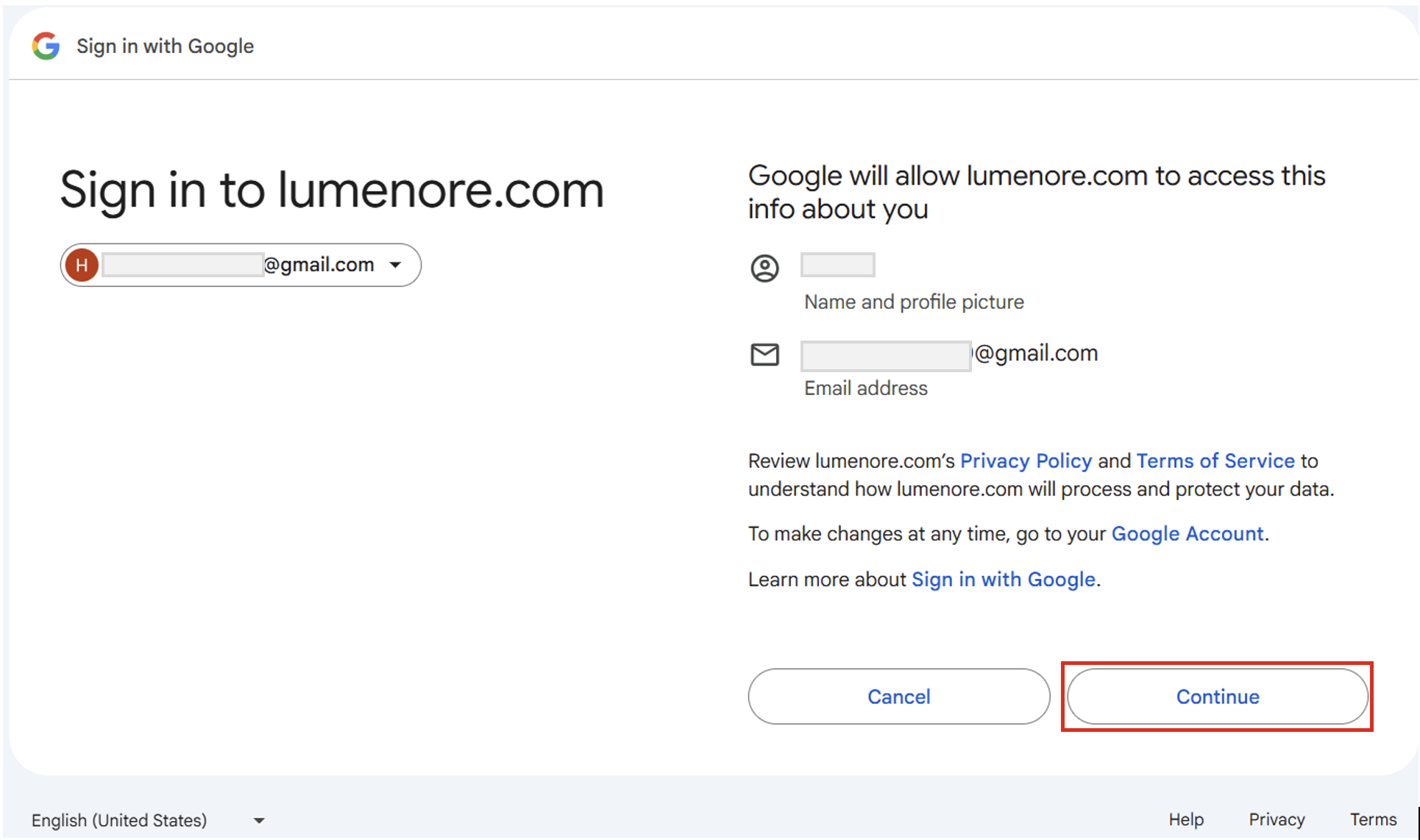Image resolution: width=1420 pixels, height=840 pixels.
Task: Click the Google G logo
Action: [46, 46]
